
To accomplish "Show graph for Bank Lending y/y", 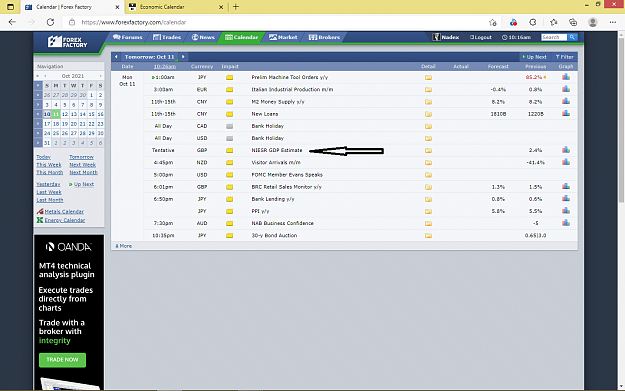I will tap(566, 198).
